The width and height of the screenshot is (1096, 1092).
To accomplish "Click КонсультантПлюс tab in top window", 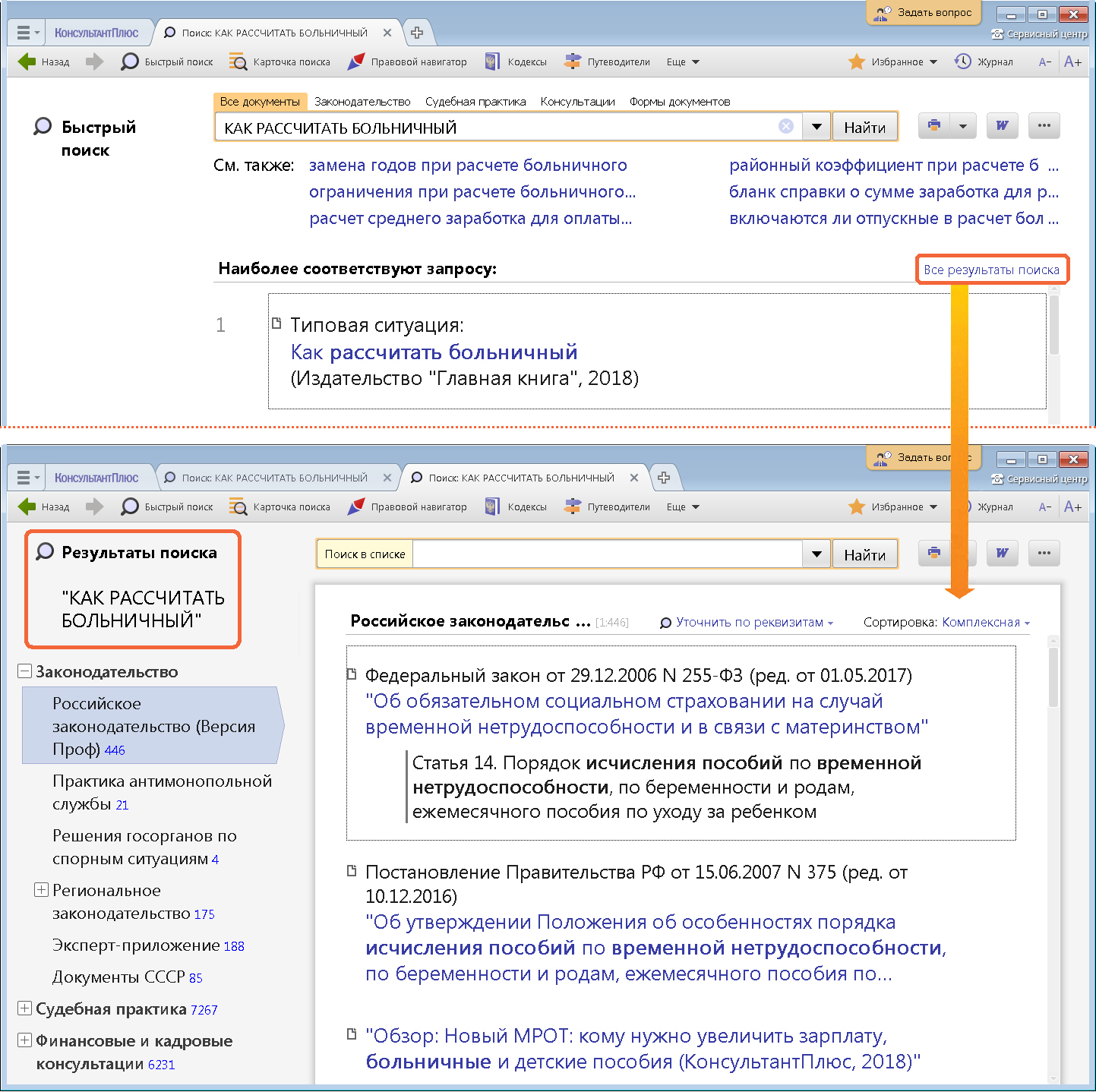I will [96, 33].
